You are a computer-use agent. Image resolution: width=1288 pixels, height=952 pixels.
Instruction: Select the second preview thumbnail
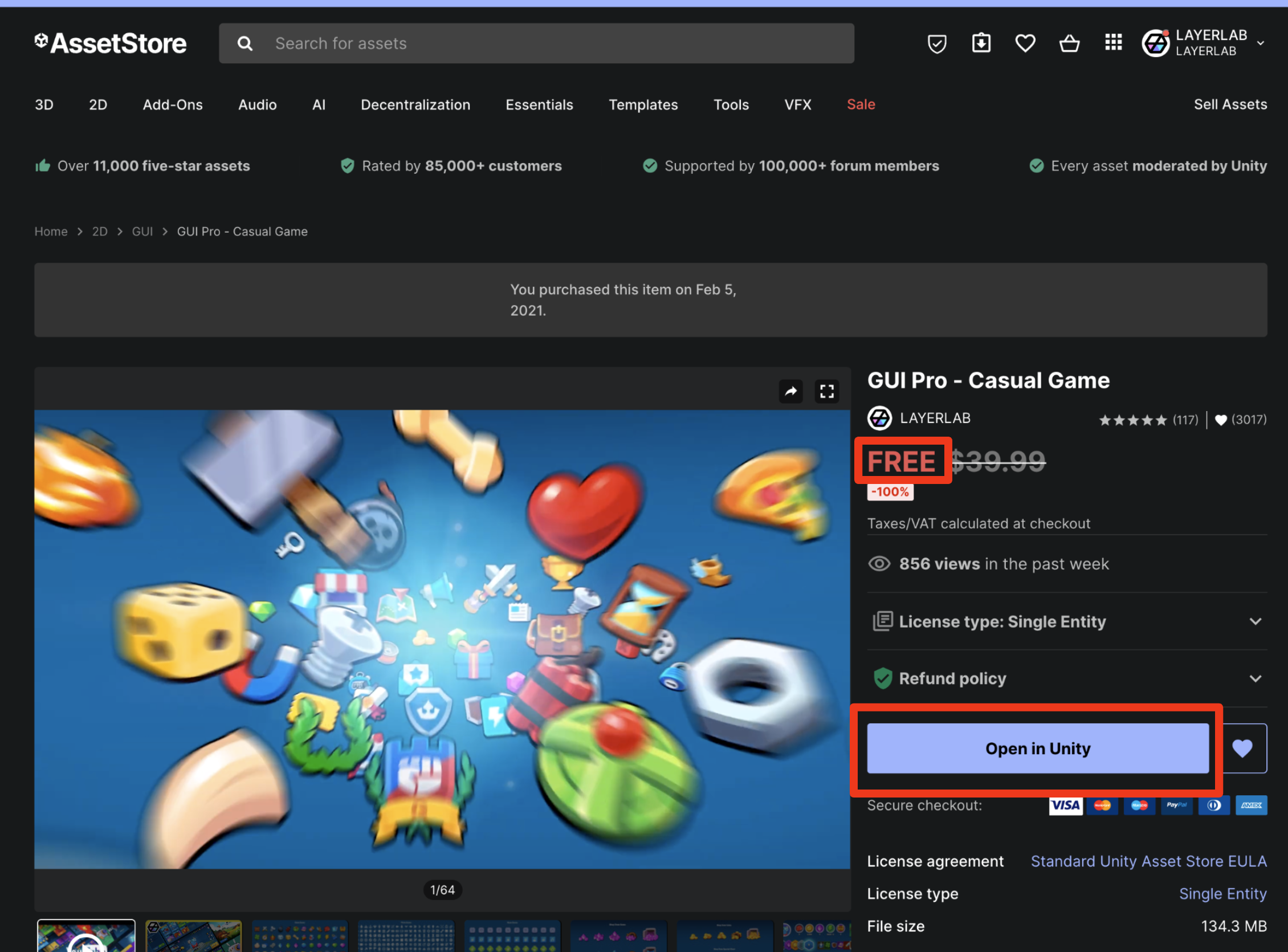[x=194, y=936]
